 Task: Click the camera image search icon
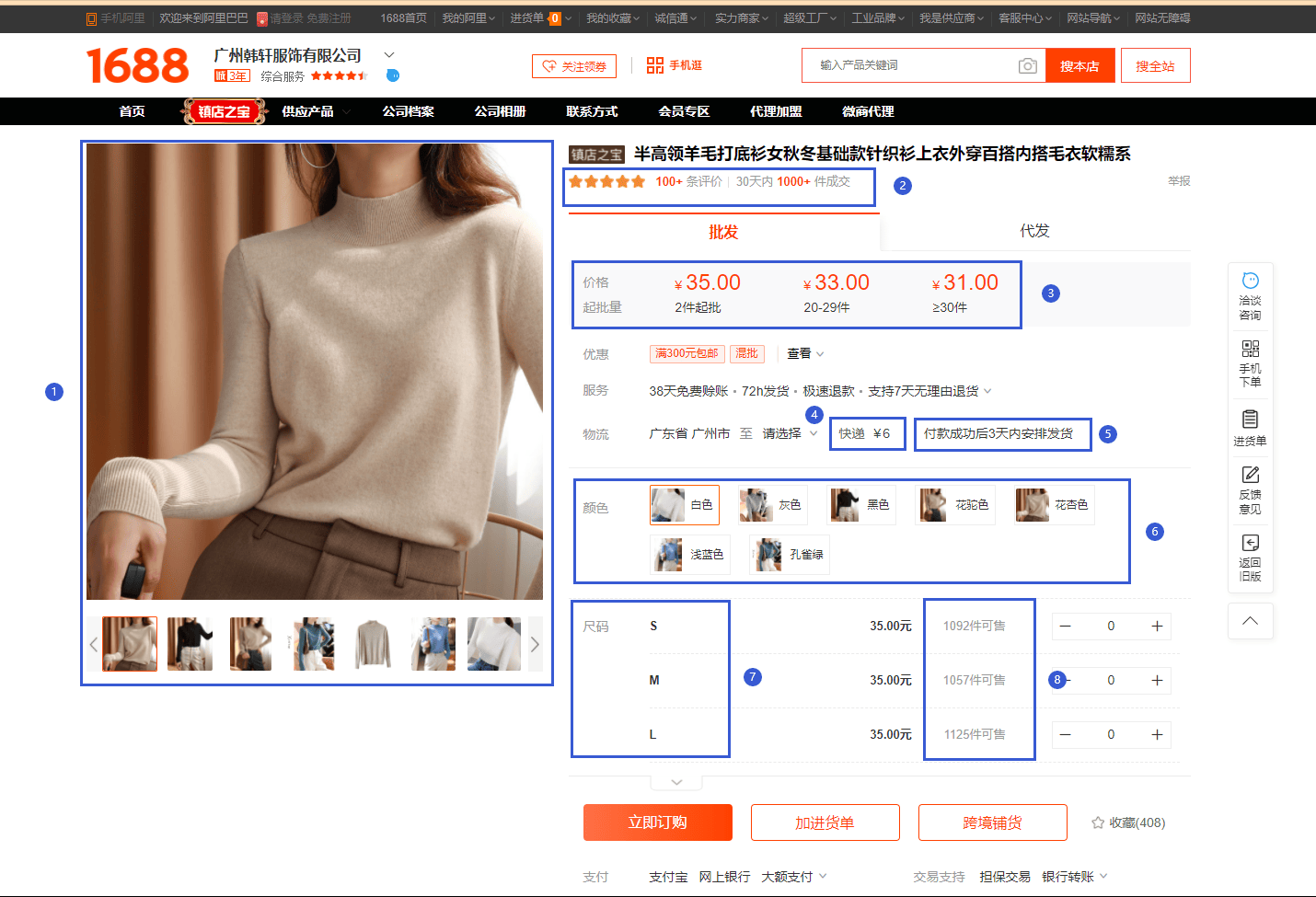tap(1027, 65)
